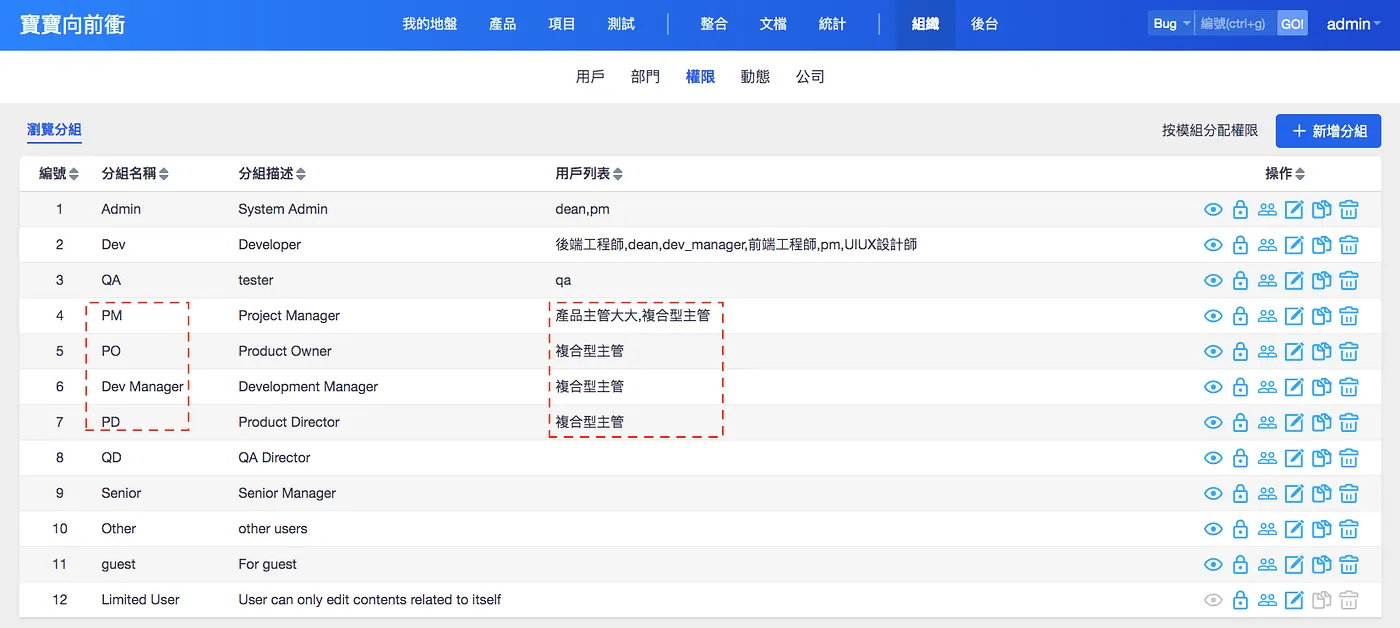Delete the Admin group
The image size is (1400, 628).
1349,210
